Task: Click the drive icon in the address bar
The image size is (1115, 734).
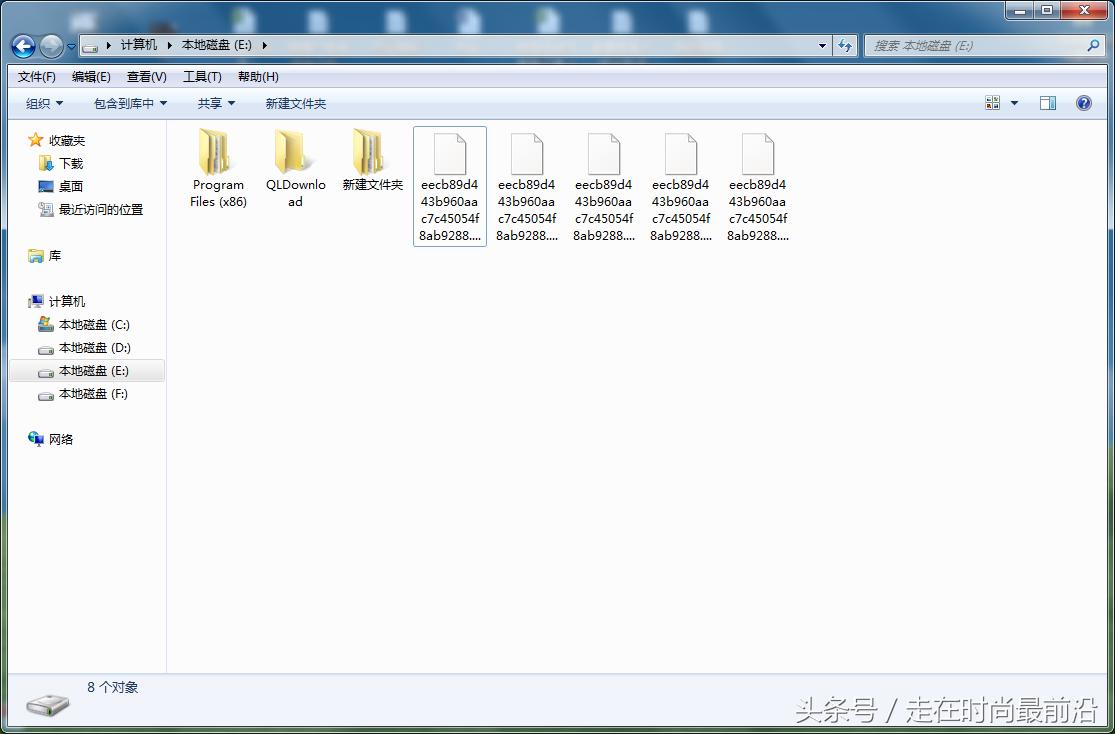Action: 90,46
